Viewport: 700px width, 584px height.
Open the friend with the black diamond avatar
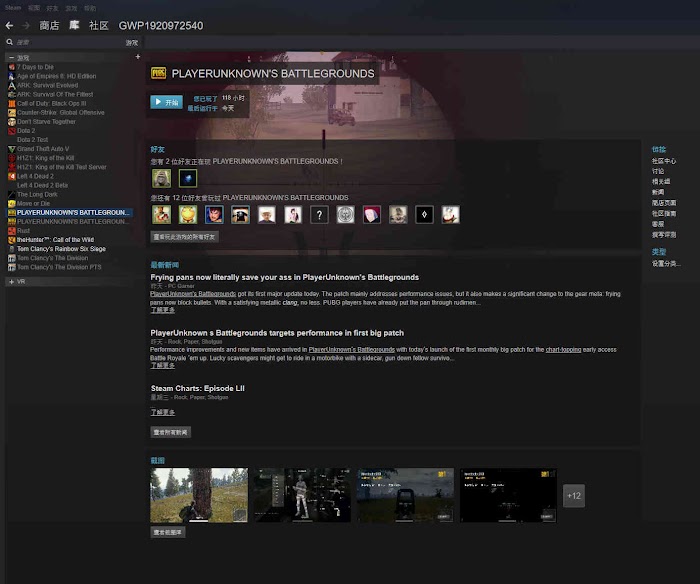tap(424, 215)
